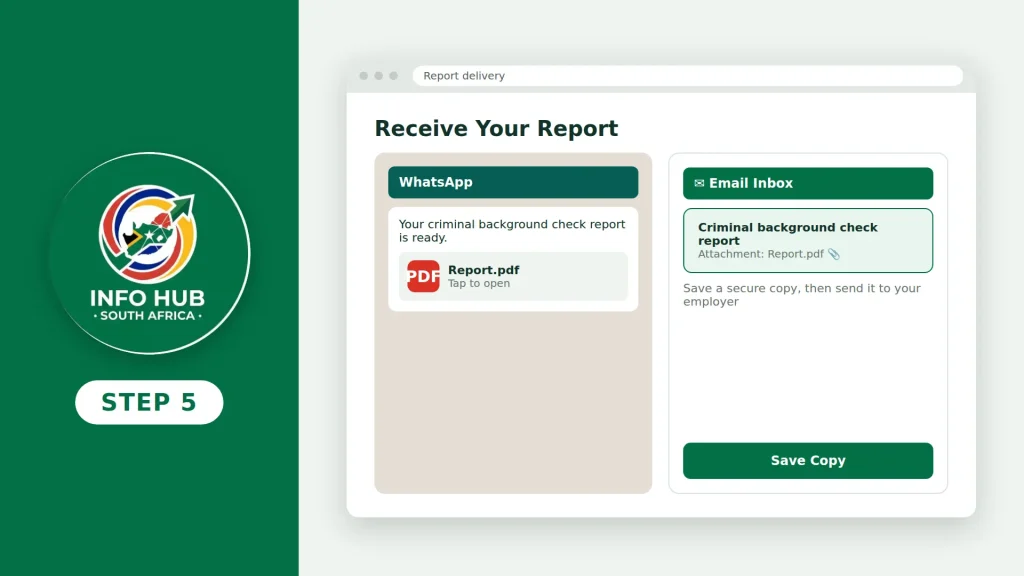Image resolution: width=1024 pixels, height=576 pixels.
Task: Click the Info Hub South Africa logo
Action: [x=149, y=253]
